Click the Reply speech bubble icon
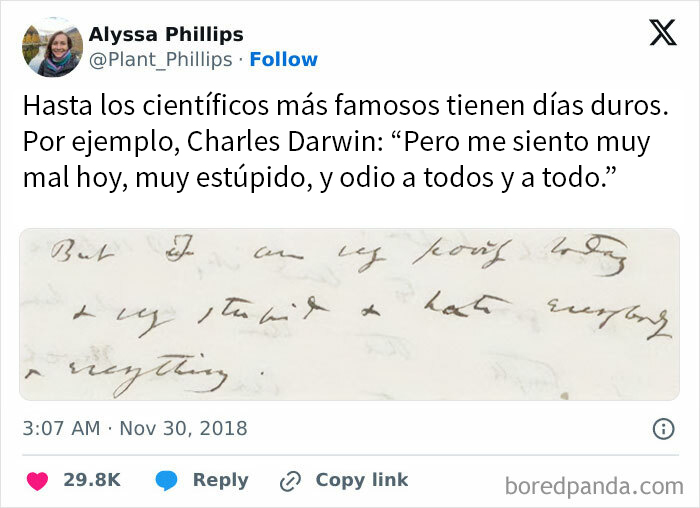The height and width of the screenshot is (508, 700). pos(167,481)
